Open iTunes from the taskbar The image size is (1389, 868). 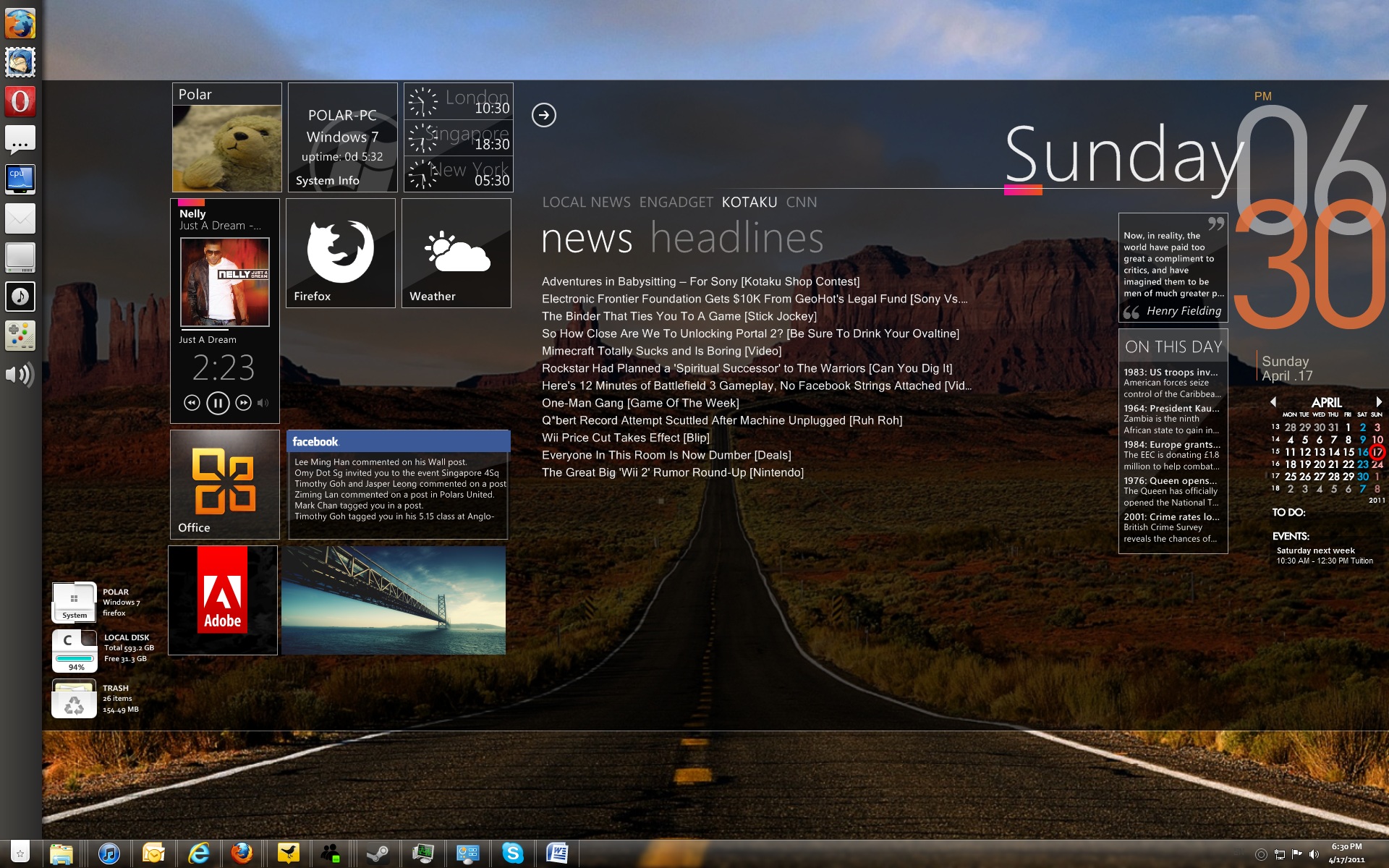109,854
